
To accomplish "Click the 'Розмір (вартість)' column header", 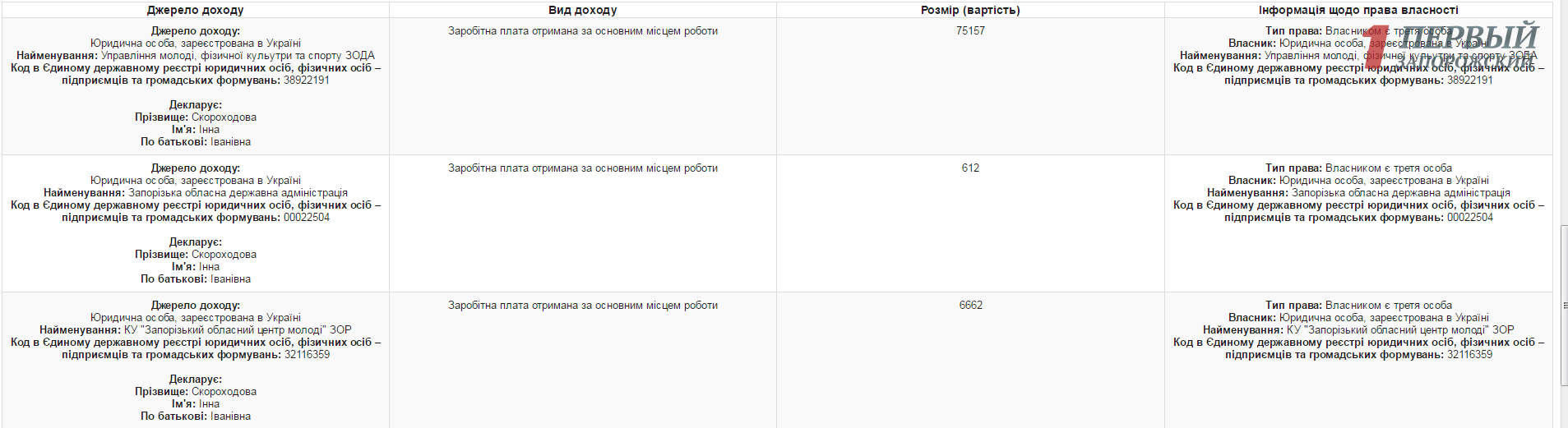I will click(x=970, y=10).
